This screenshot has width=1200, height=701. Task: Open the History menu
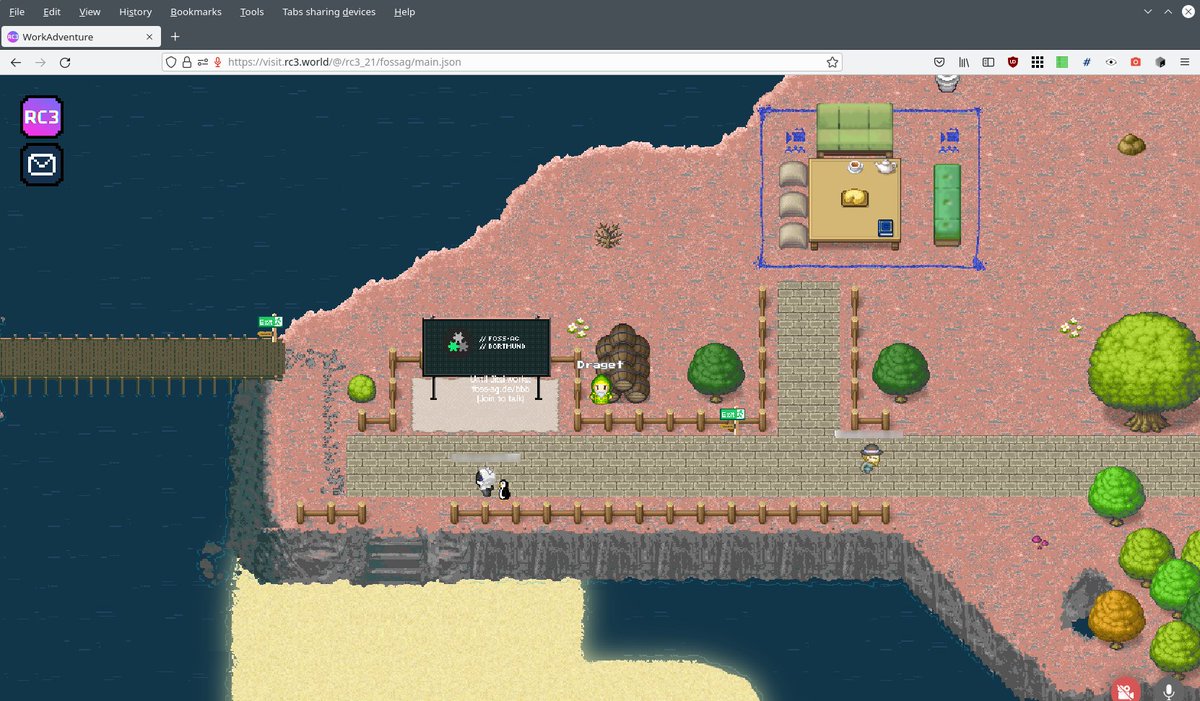point(135,12)
